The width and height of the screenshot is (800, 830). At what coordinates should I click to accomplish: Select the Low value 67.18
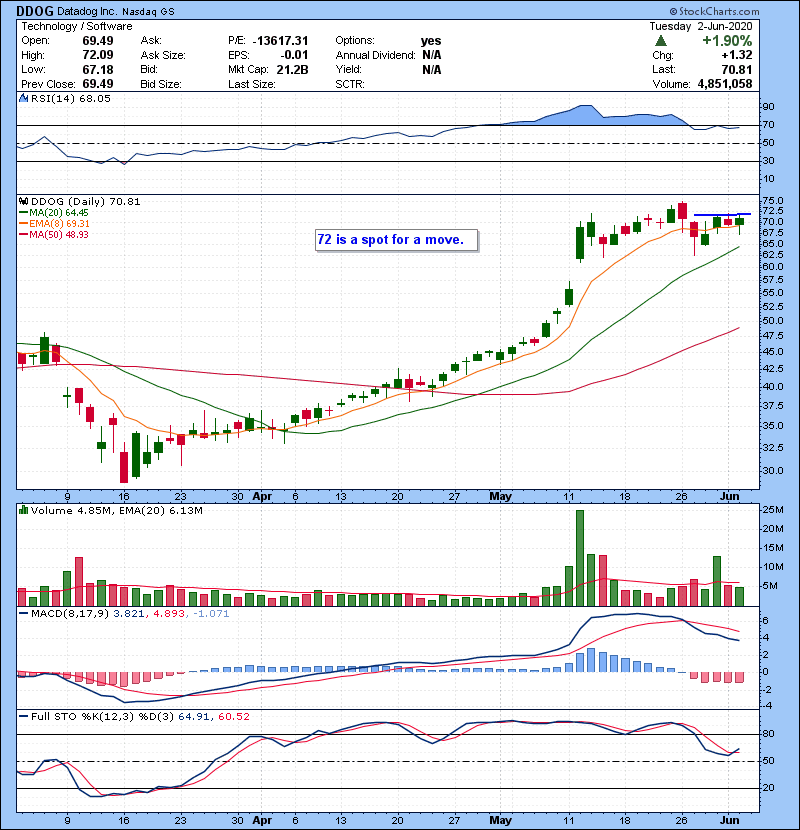coord(98,69)
